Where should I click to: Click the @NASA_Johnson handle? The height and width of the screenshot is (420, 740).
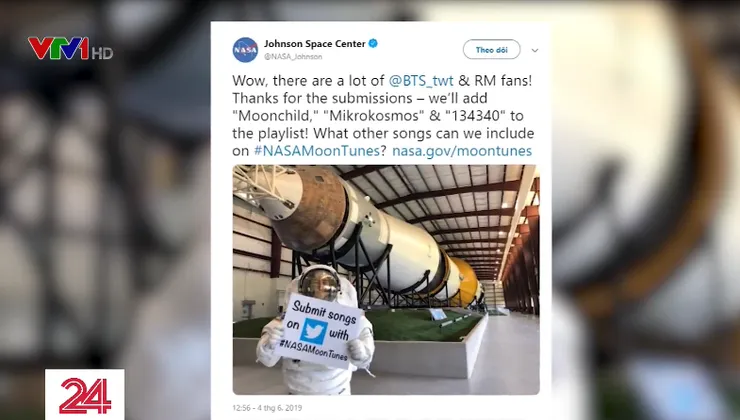coord(293,57)
